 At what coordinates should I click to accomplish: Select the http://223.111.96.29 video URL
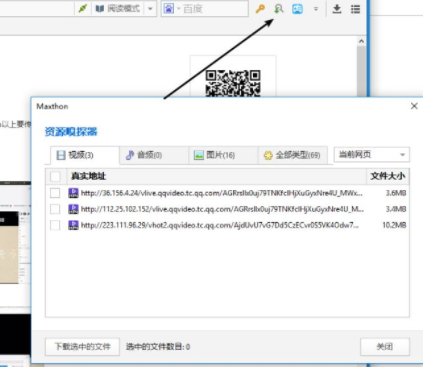220,225
